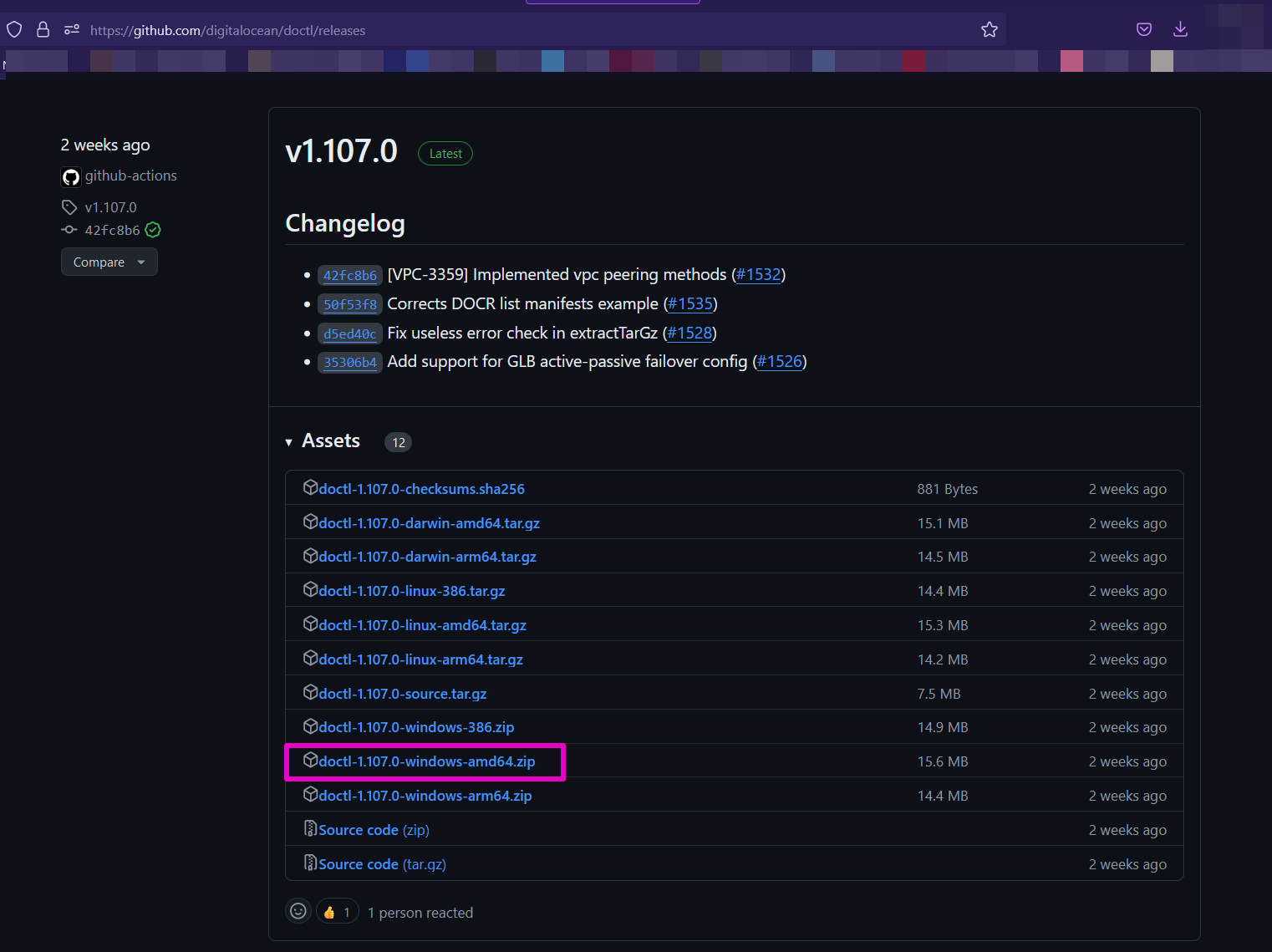The width and height of the screenshot is (1272, 952).
Task: Click the Assets heading
Action: 331,440
